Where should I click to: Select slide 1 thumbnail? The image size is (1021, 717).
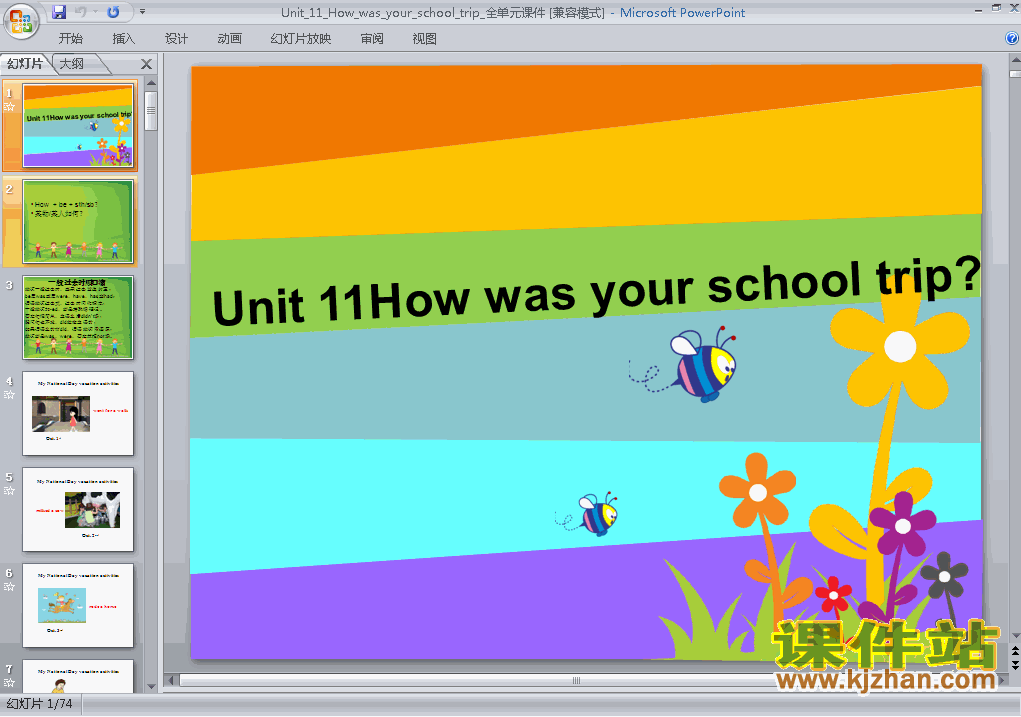77,126
